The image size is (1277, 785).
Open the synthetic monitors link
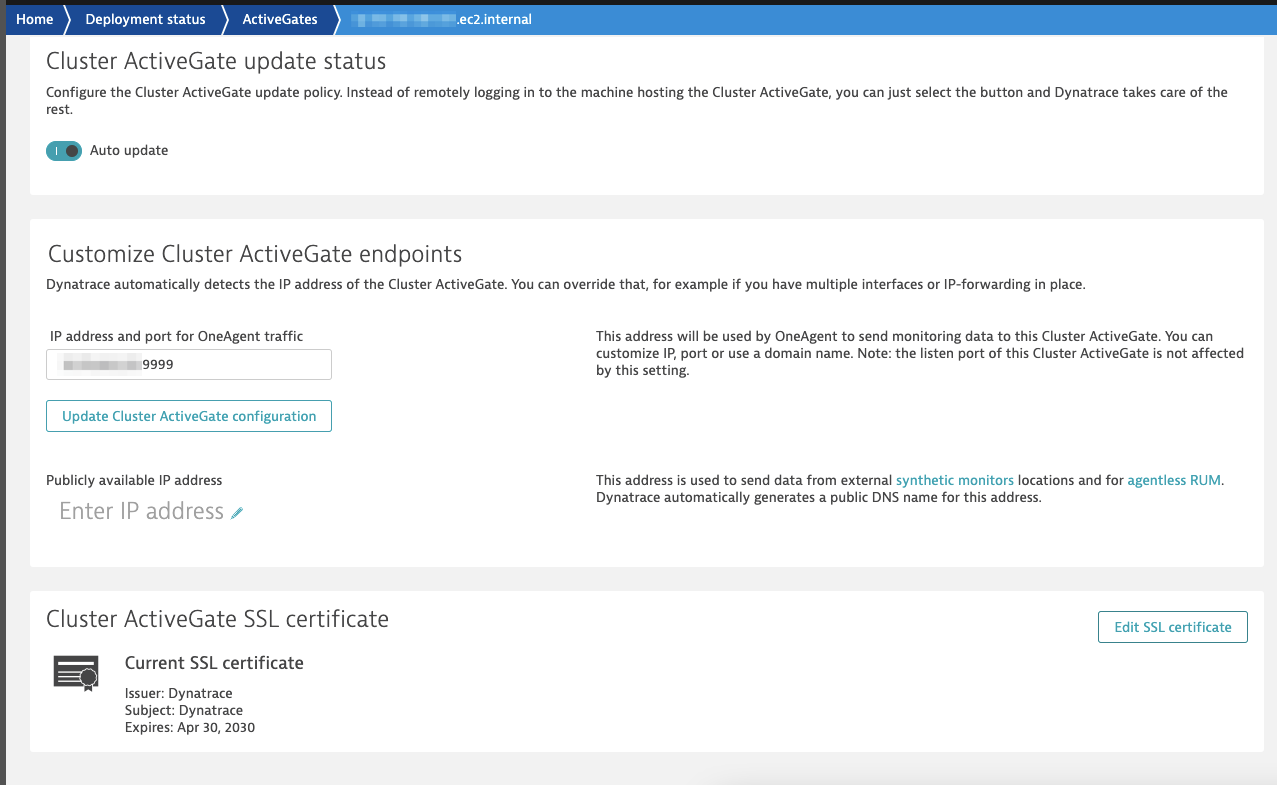point(954,480)
